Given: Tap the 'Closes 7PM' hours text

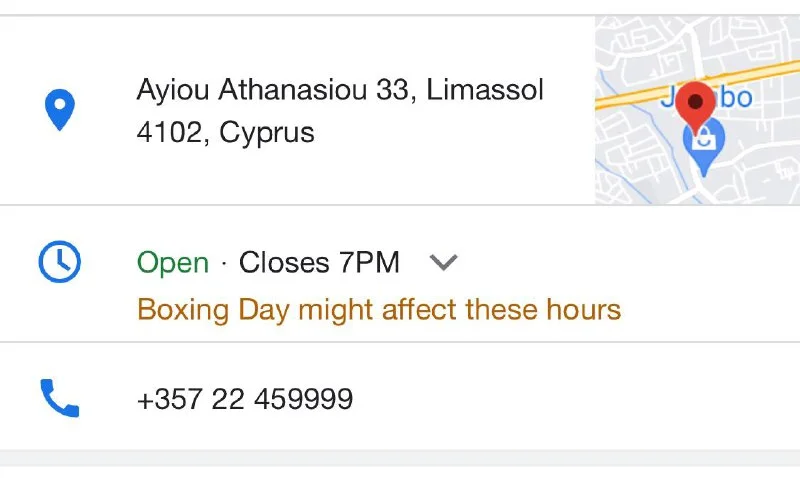Looking at the screenshot, I should click(x=319, y=263).
